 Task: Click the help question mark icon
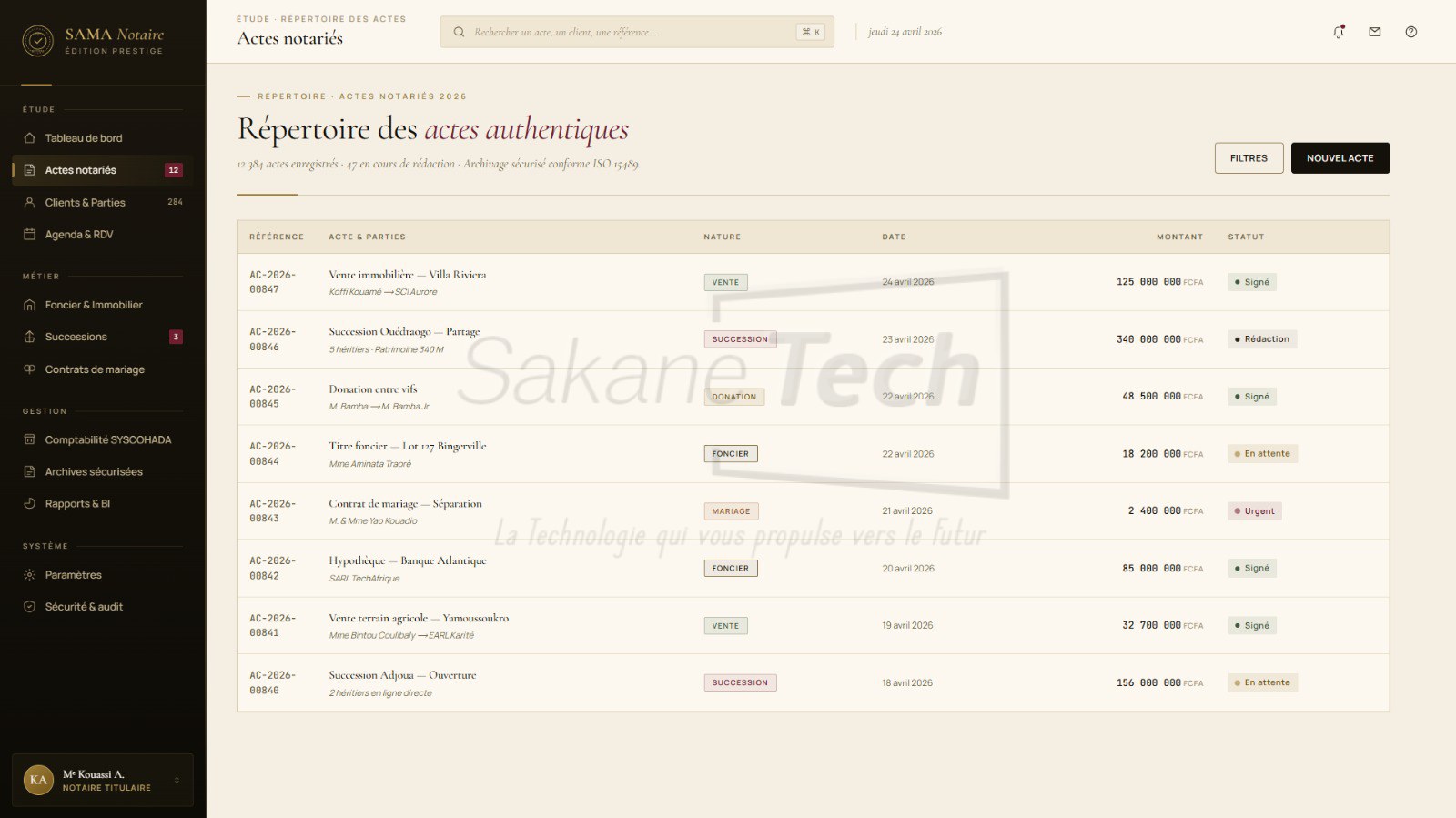(x=1411, y=32)
